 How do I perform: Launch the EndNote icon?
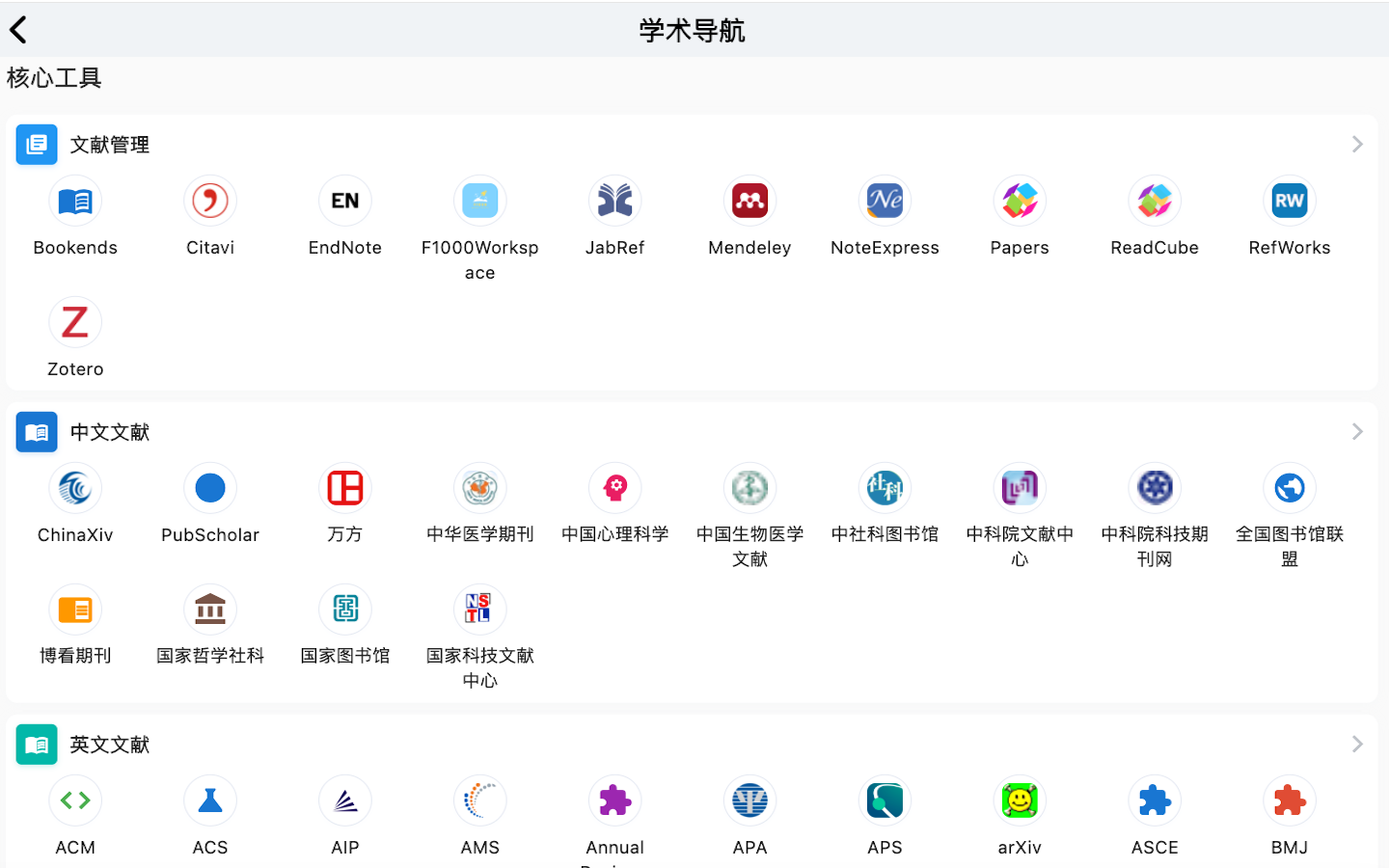pyautogui.click(x=345, y=201)
